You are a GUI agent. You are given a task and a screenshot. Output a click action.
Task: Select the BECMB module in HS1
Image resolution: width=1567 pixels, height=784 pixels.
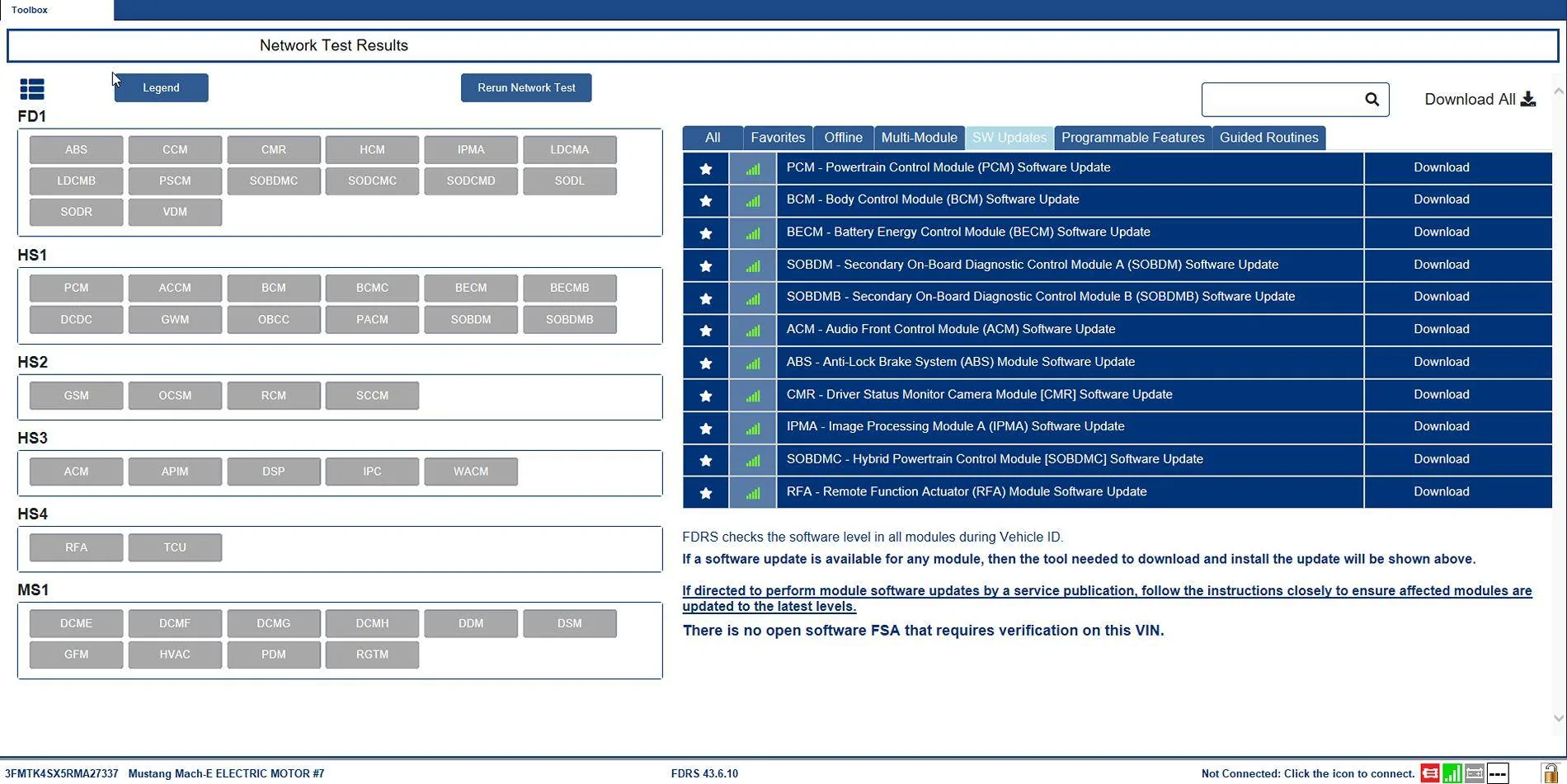click(x=569, y=289)
